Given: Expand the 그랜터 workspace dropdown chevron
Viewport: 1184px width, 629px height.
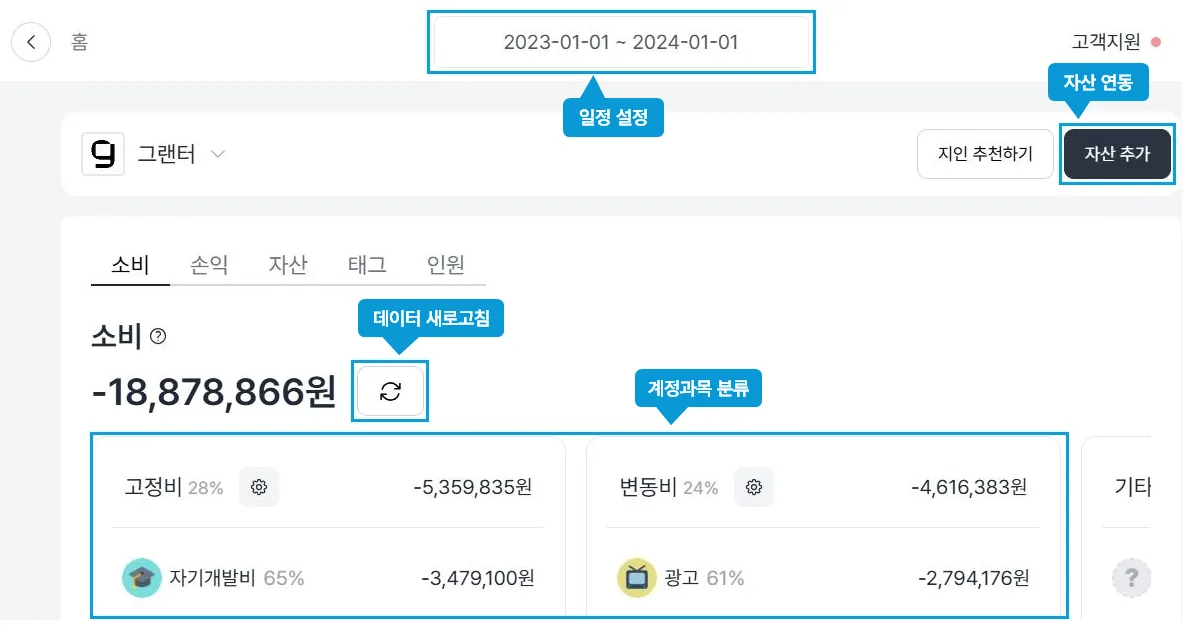Looking at the screenshot, I should pos(218,154).
